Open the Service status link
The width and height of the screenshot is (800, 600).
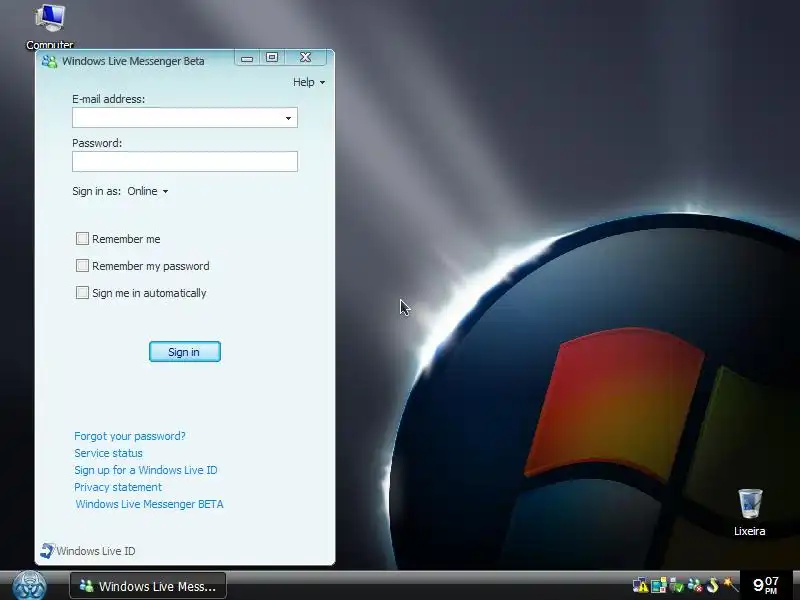click(108, 453)
